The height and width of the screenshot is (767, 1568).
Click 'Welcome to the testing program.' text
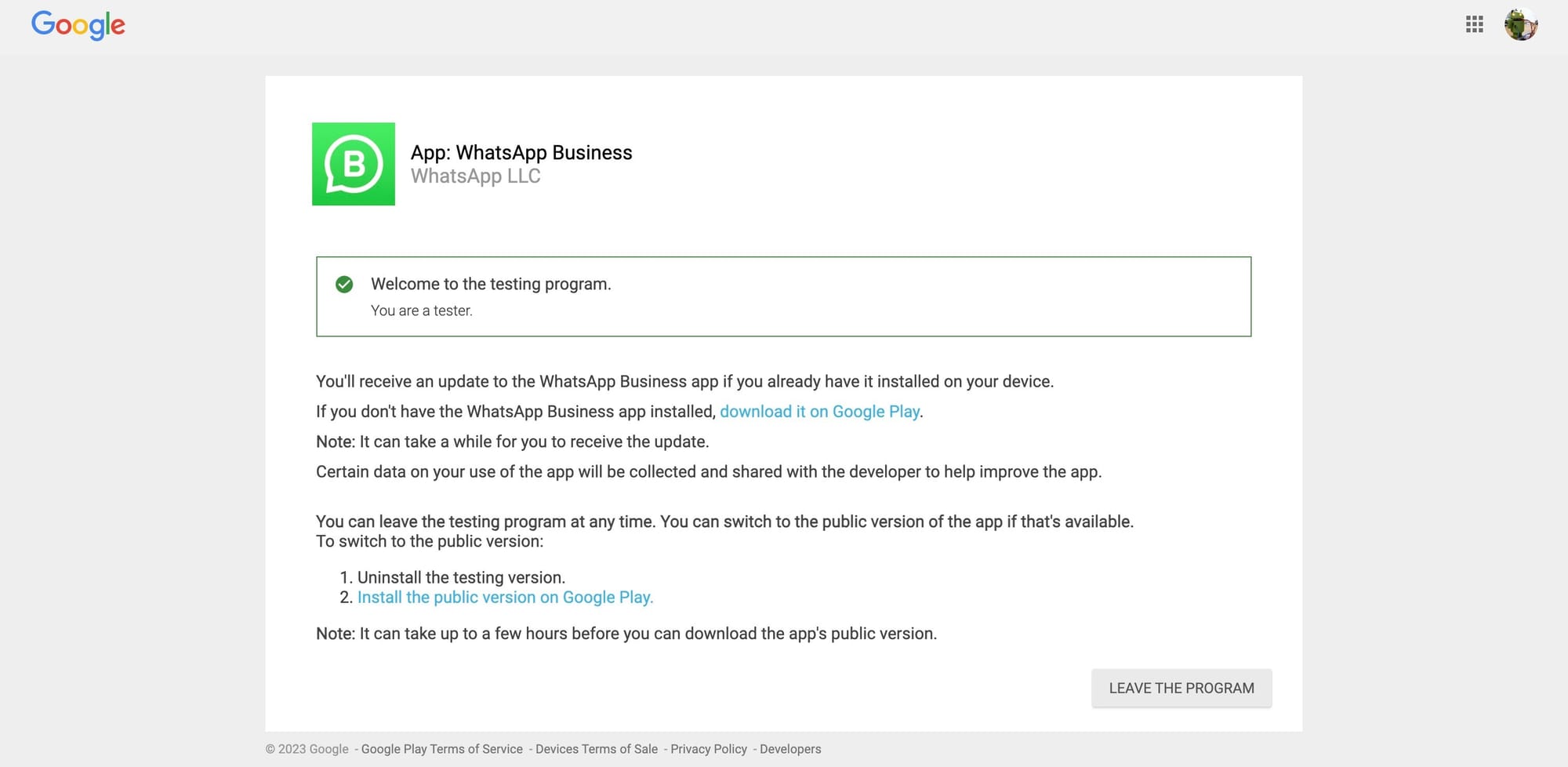(491, 284)
